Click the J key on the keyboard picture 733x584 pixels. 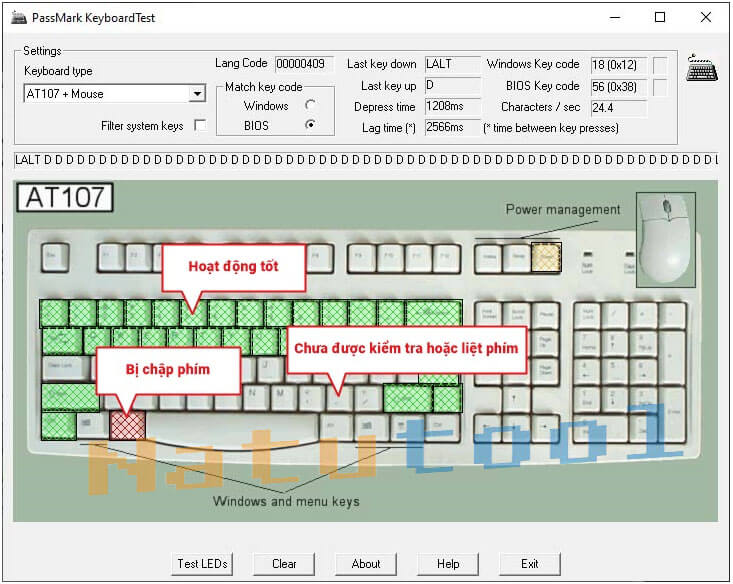270,369
